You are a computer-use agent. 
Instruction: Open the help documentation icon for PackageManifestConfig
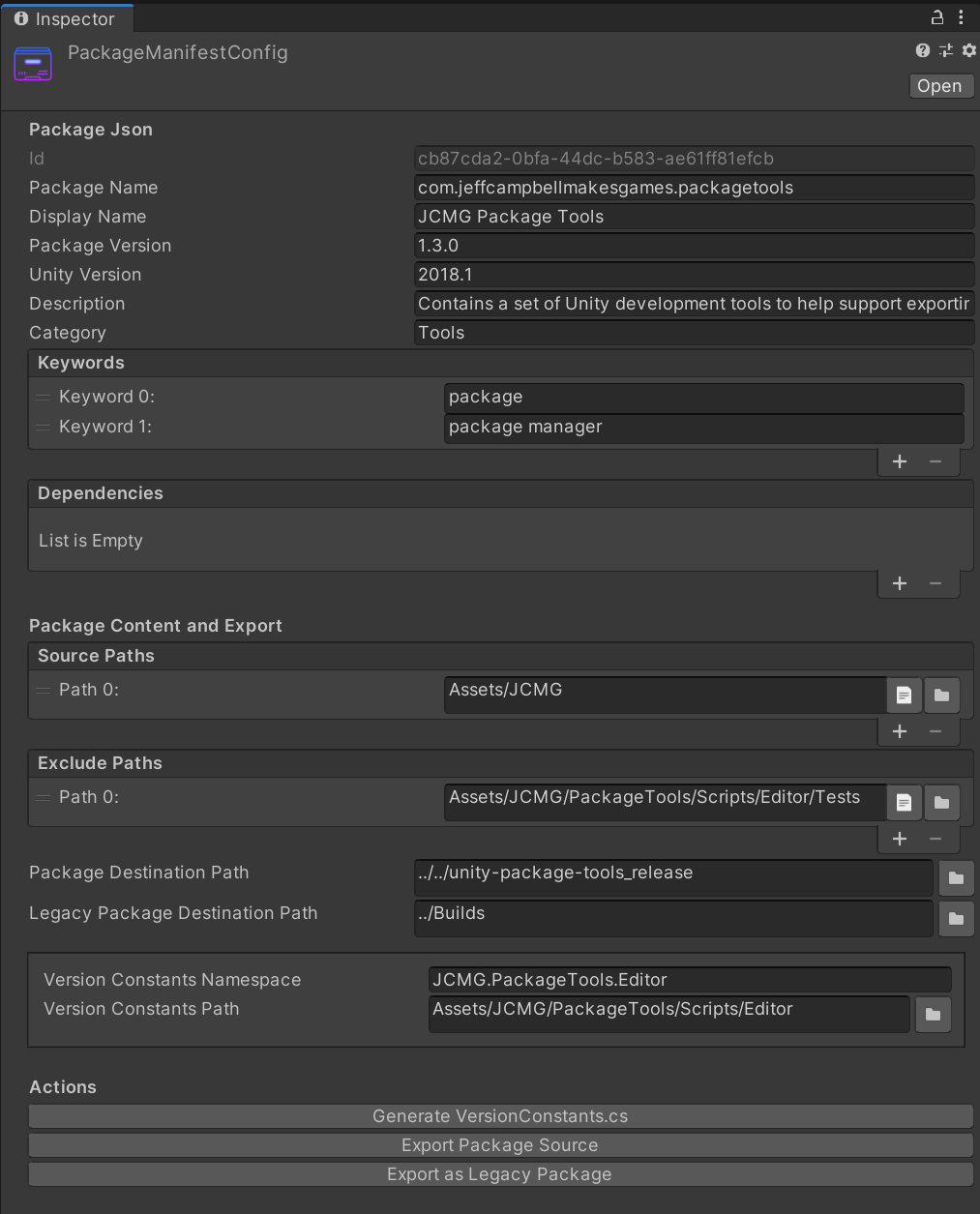point(921,50)
